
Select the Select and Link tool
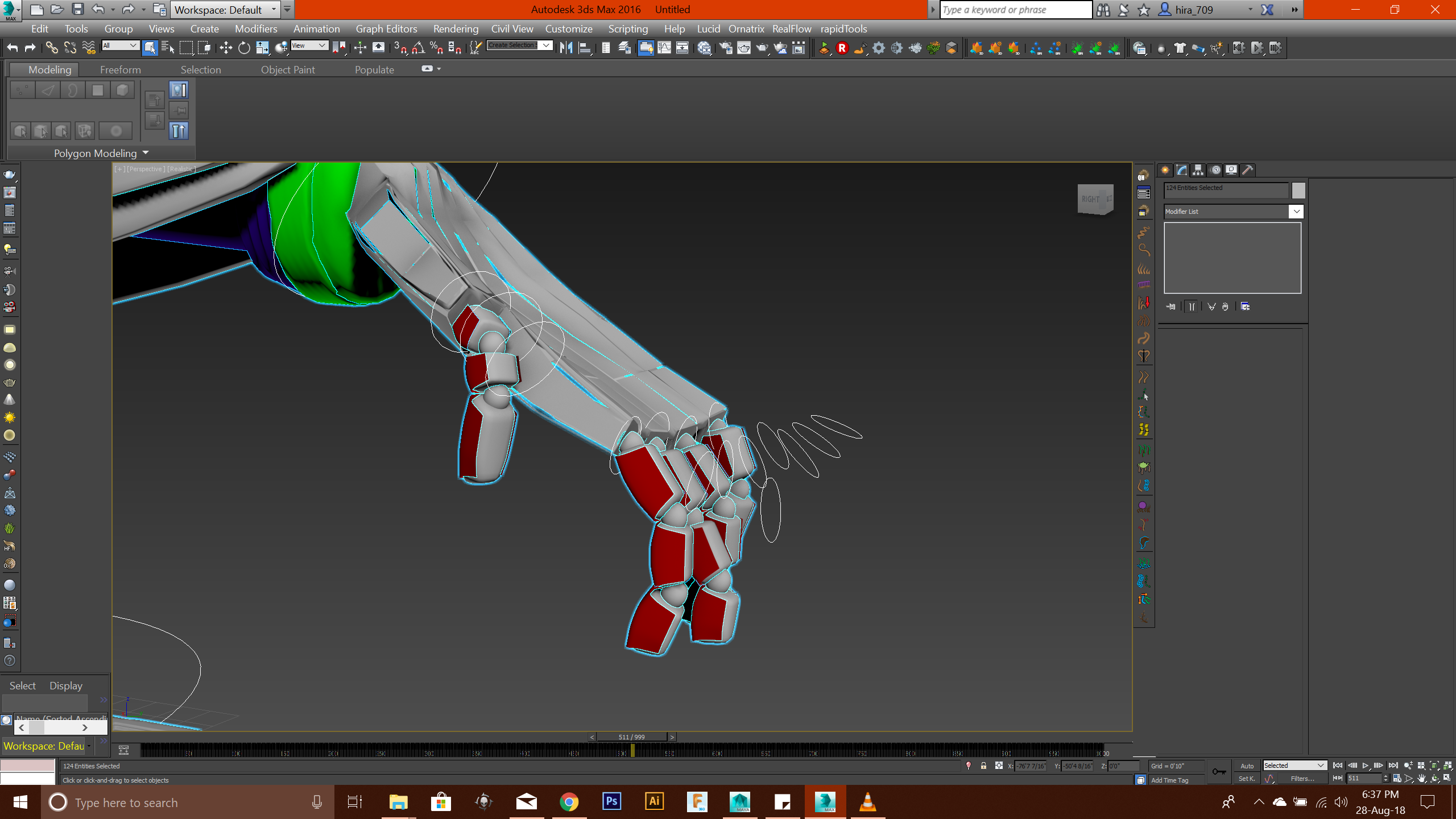click(52, 48)
